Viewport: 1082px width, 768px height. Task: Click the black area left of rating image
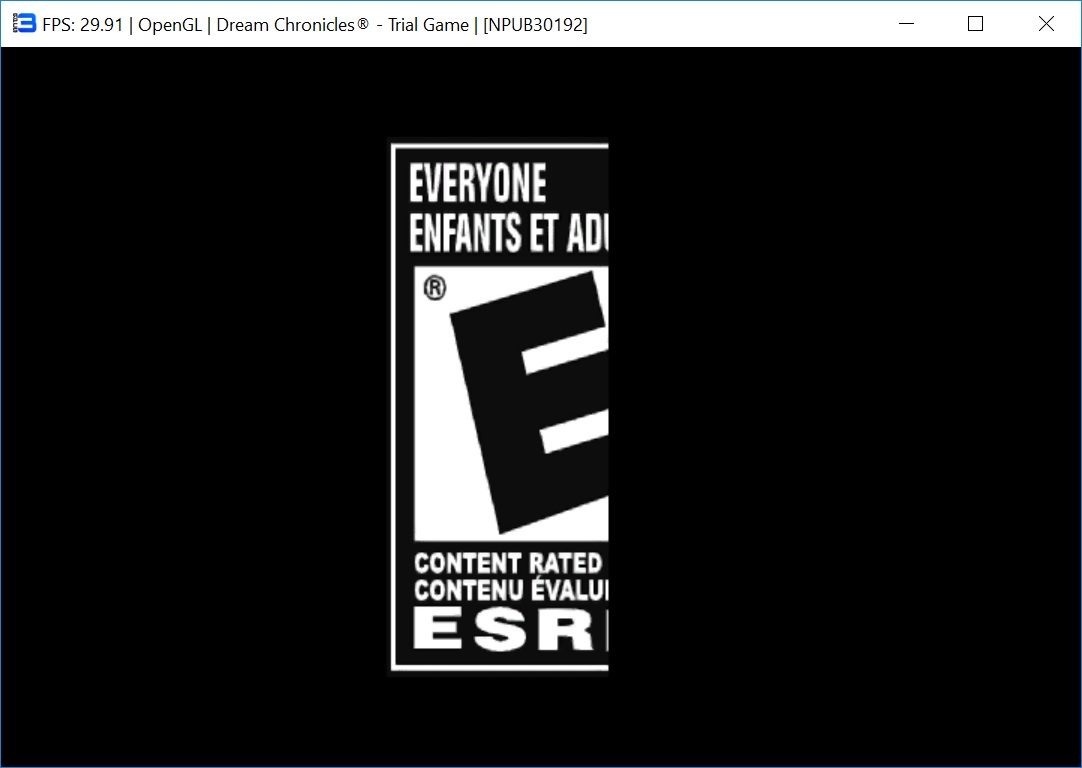[200, 400]
